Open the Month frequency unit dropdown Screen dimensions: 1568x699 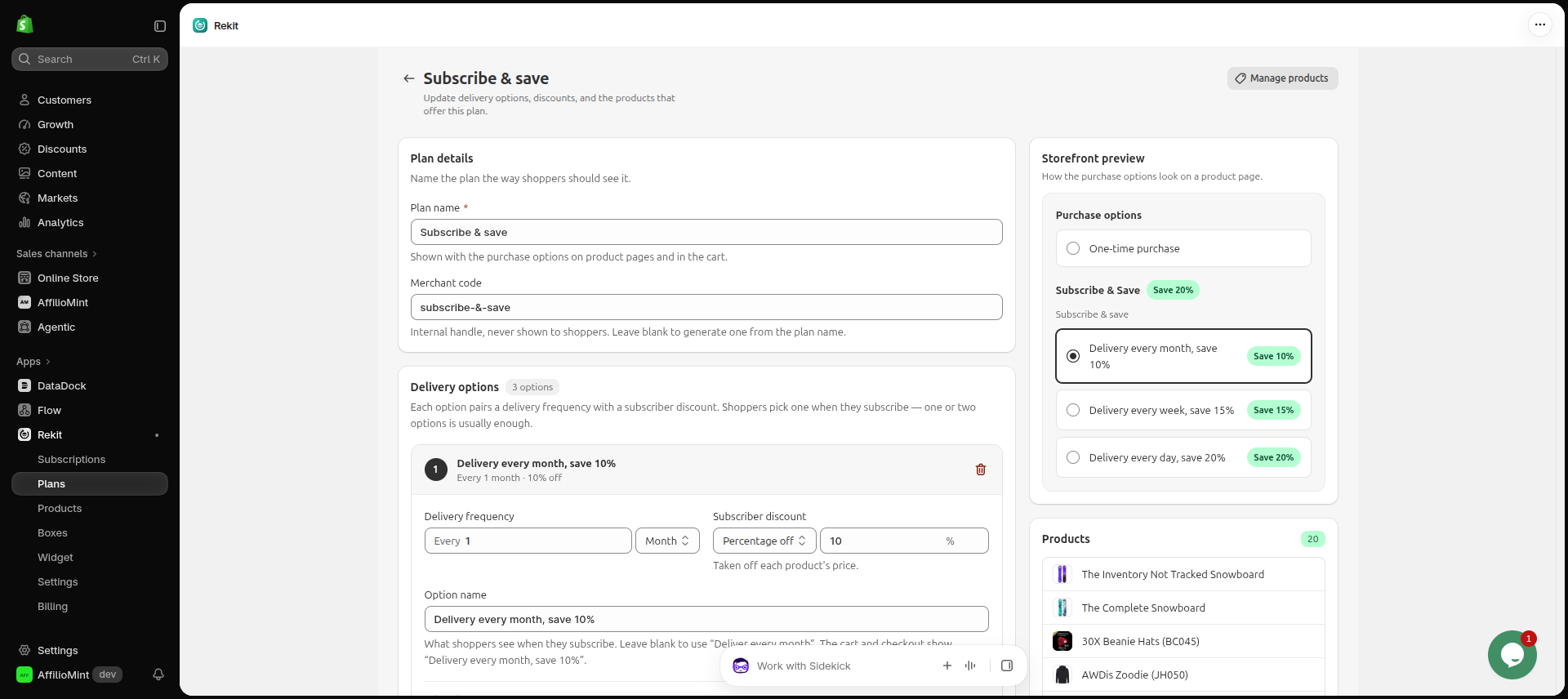(667, 541)
